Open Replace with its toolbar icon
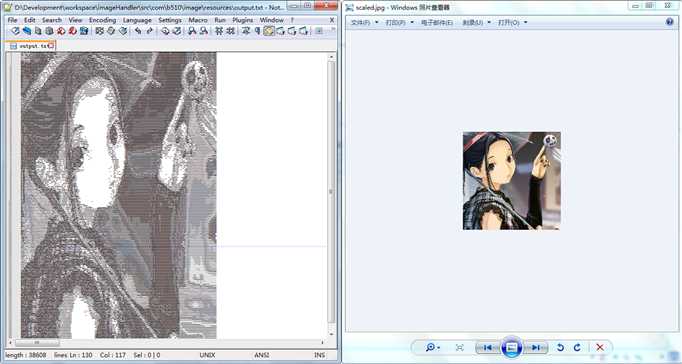The width and height of the screenshot is (682, 364). coord(177,30)
